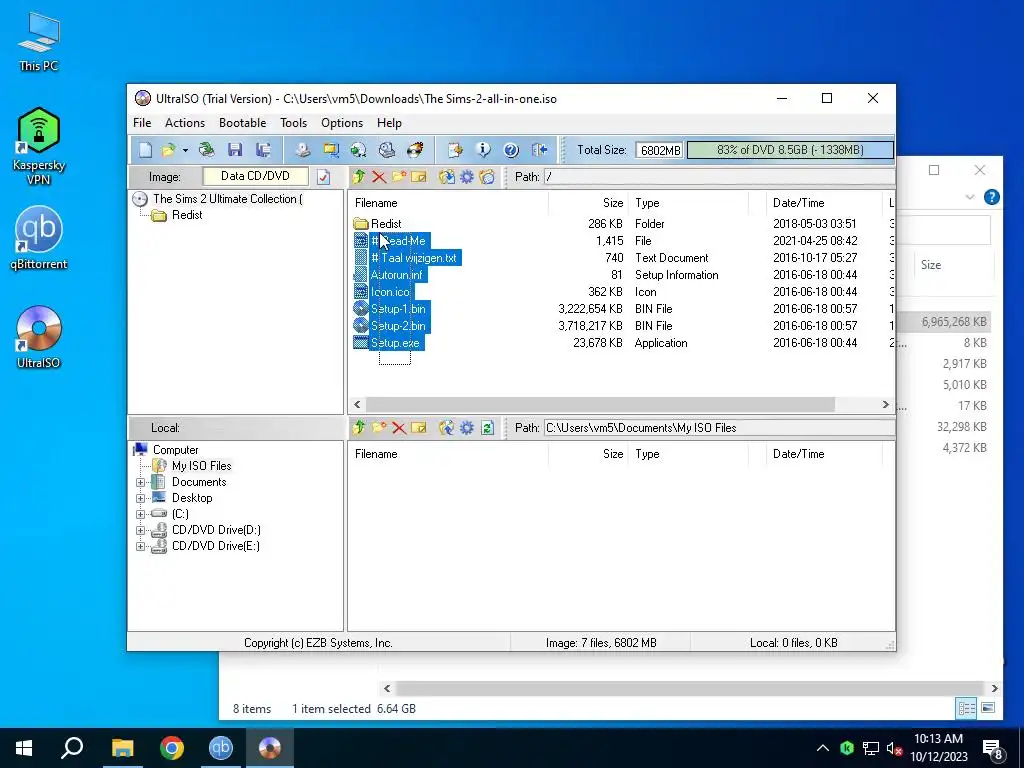The width and height of the screenshot is (1024, 768).
Task: Select The Sims 2 Ultimate Collection tree root
Action: tap(227, 199)
